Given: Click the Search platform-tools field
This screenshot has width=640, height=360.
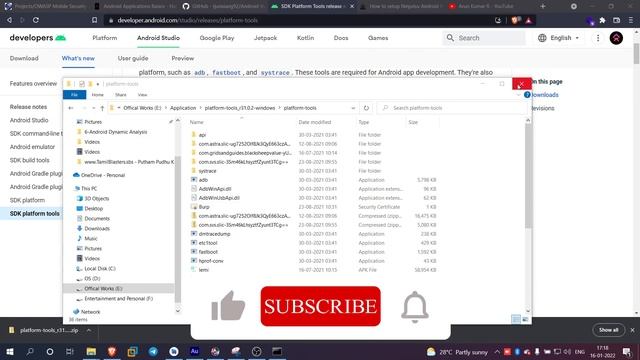Looking at the screenshot, I should click(x=451, y=108).
